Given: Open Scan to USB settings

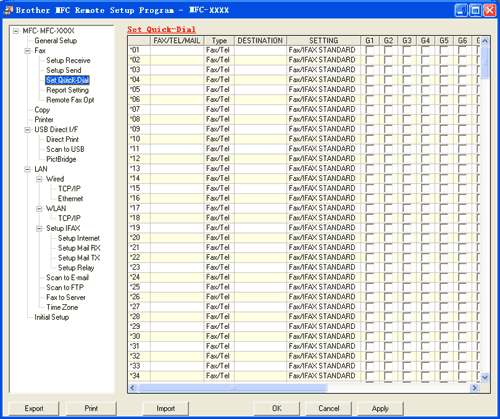Looking at the screenshot, I should [65, 149].
